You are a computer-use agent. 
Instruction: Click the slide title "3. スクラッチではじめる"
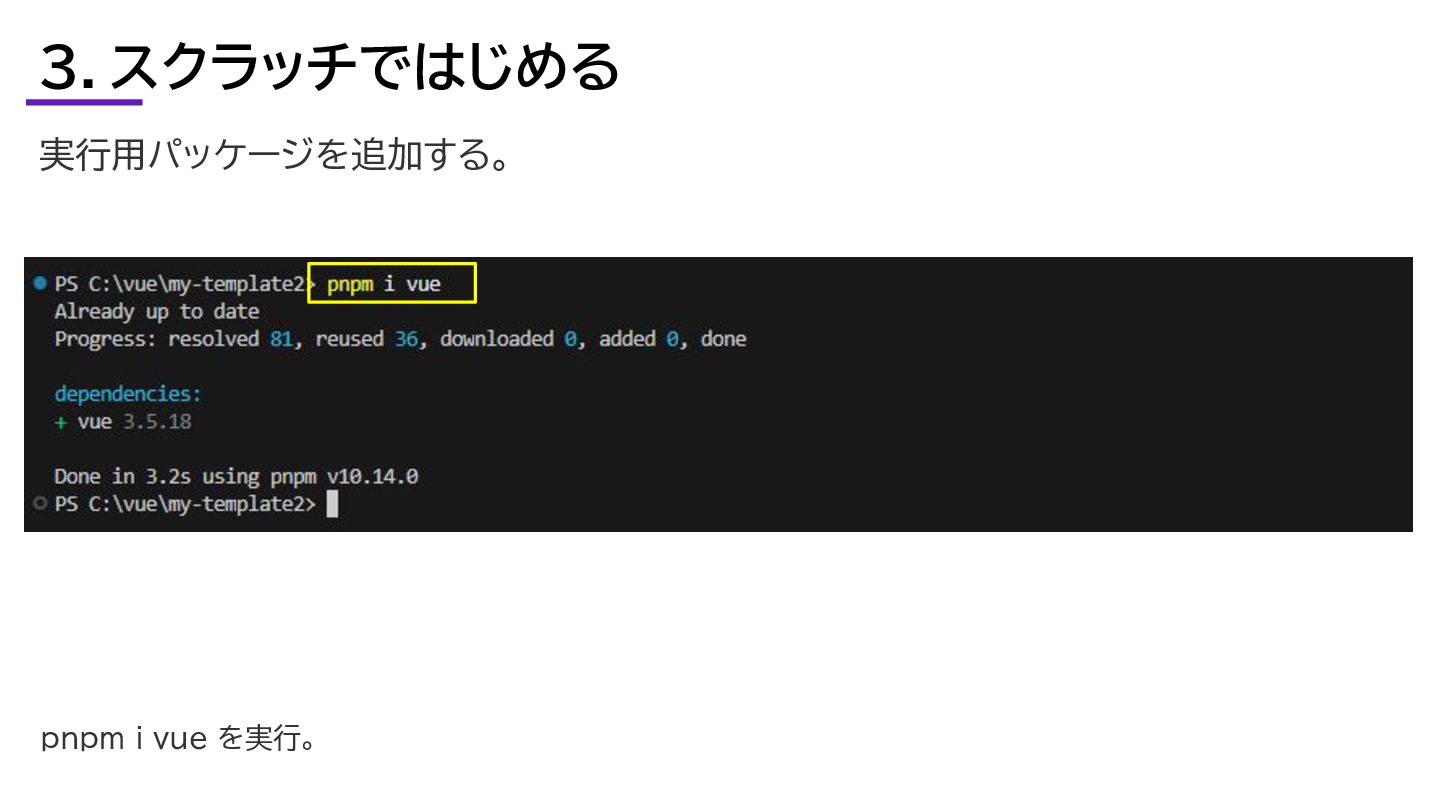coord(330,68)
